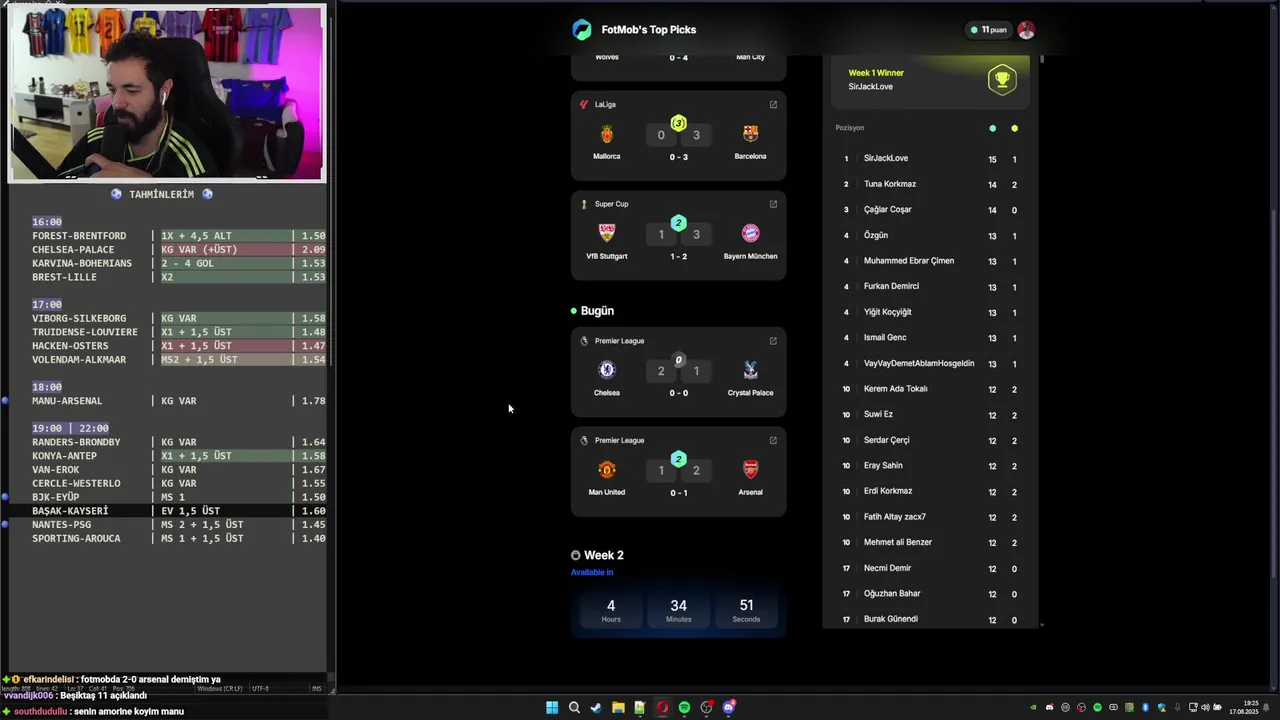1280x720 pixels.
Task: Click Mallorca predicted score box showing 0
Action: (661, 135)
